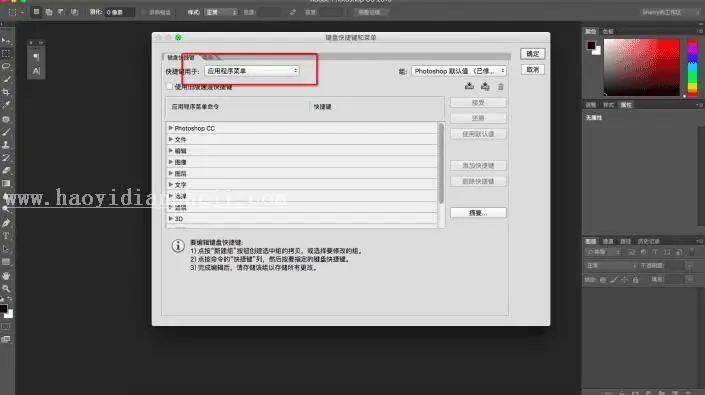Click the 添加快捷键 button
Screen dimensions: 705x395
[478, 165]
